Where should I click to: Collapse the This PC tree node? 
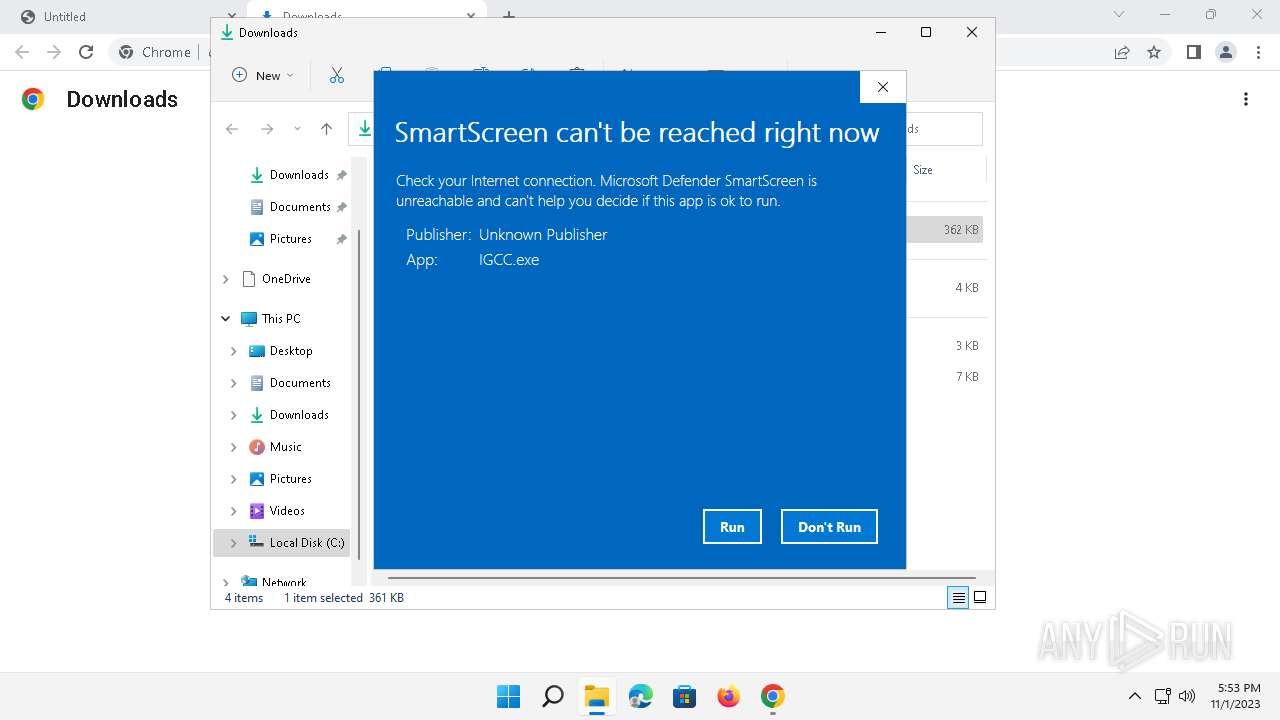coord(226,319)
